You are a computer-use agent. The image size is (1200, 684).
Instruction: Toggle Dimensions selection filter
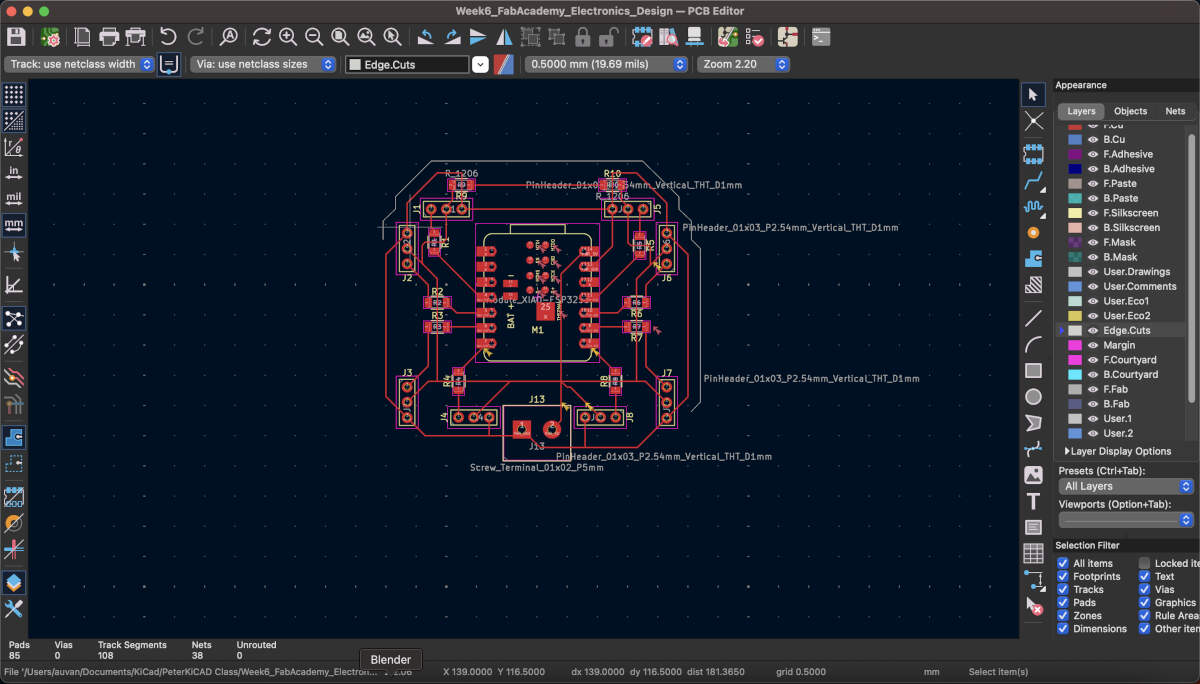pyautogui.click(x=1063, y=628)
